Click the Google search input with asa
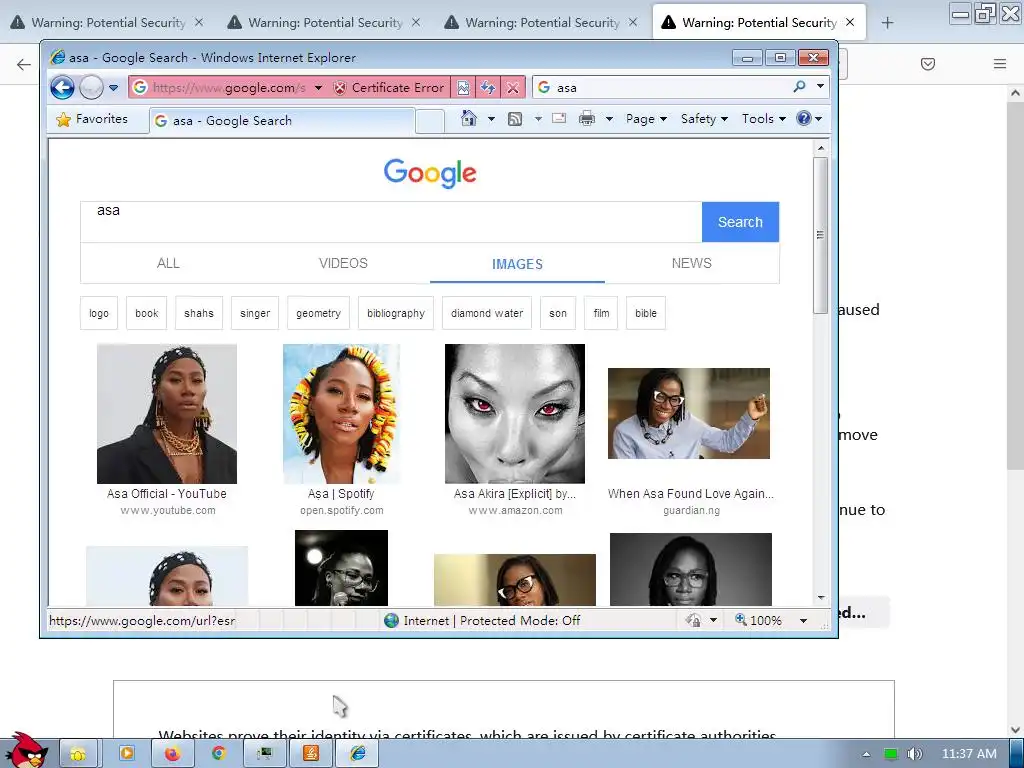 pos(391,222)
